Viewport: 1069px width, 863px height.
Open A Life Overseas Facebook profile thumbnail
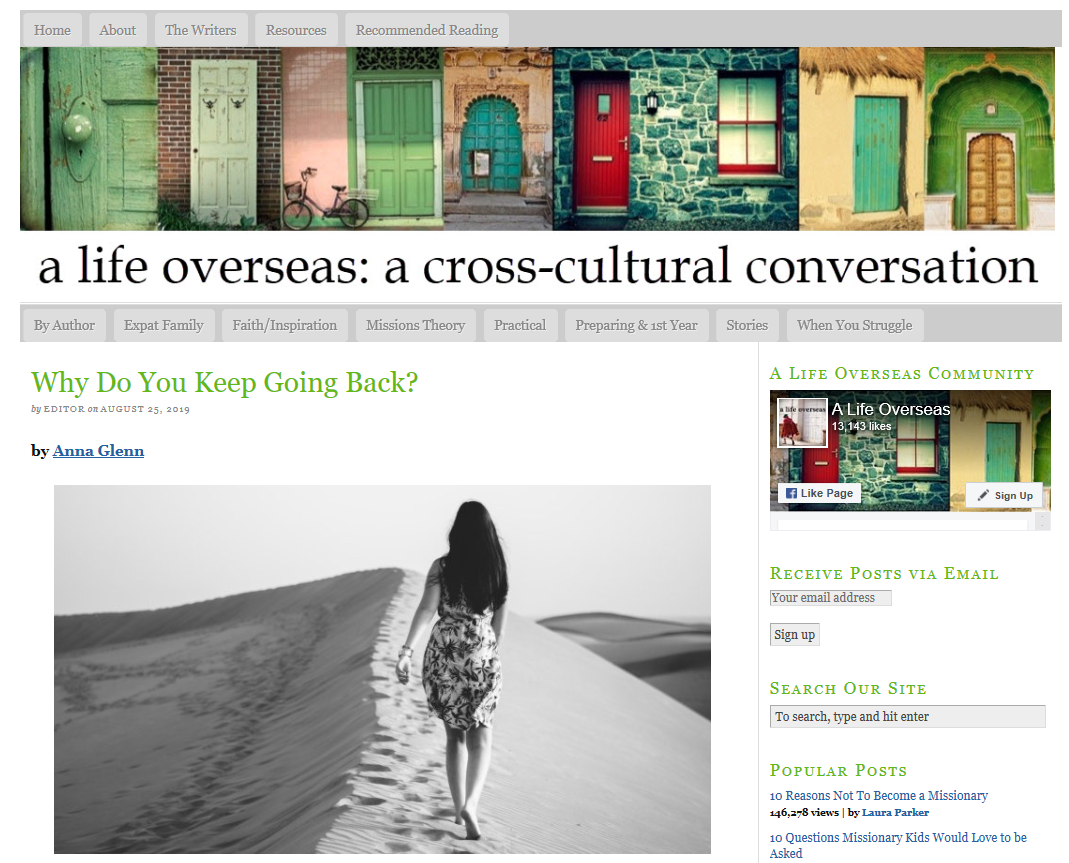(x=802, y=423)
